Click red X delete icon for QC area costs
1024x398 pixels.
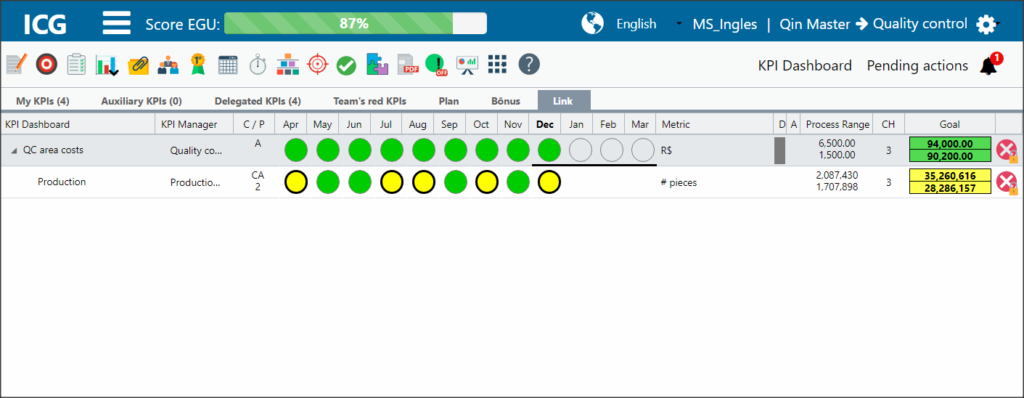tap(1006, 150)
